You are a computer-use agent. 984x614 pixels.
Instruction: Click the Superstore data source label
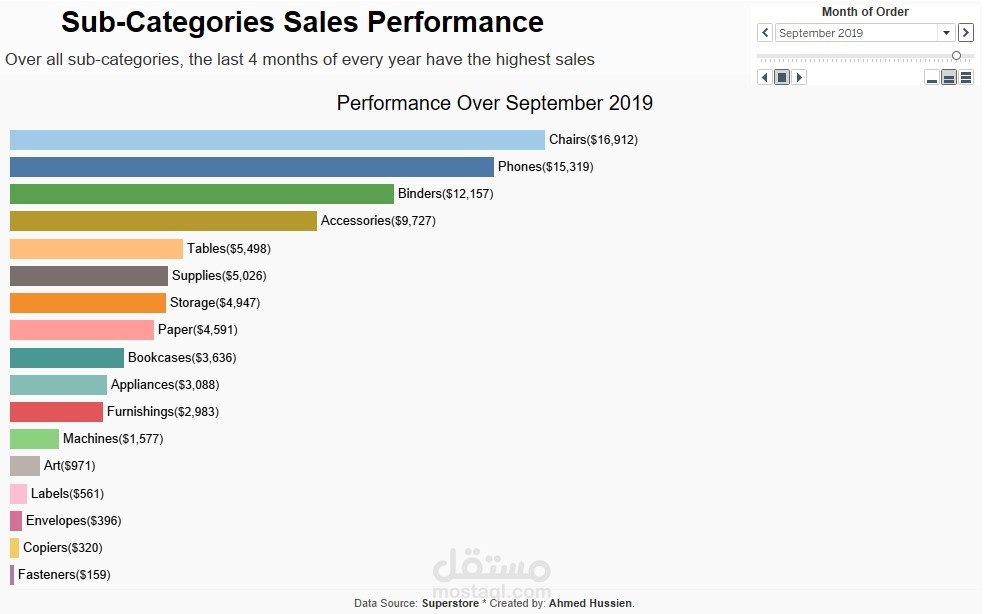coord(450,603)
